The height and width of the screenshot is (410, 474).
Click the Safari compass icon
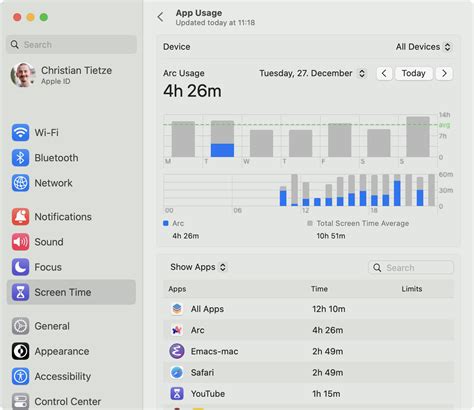pyautogui.click(x=177, y=372)
